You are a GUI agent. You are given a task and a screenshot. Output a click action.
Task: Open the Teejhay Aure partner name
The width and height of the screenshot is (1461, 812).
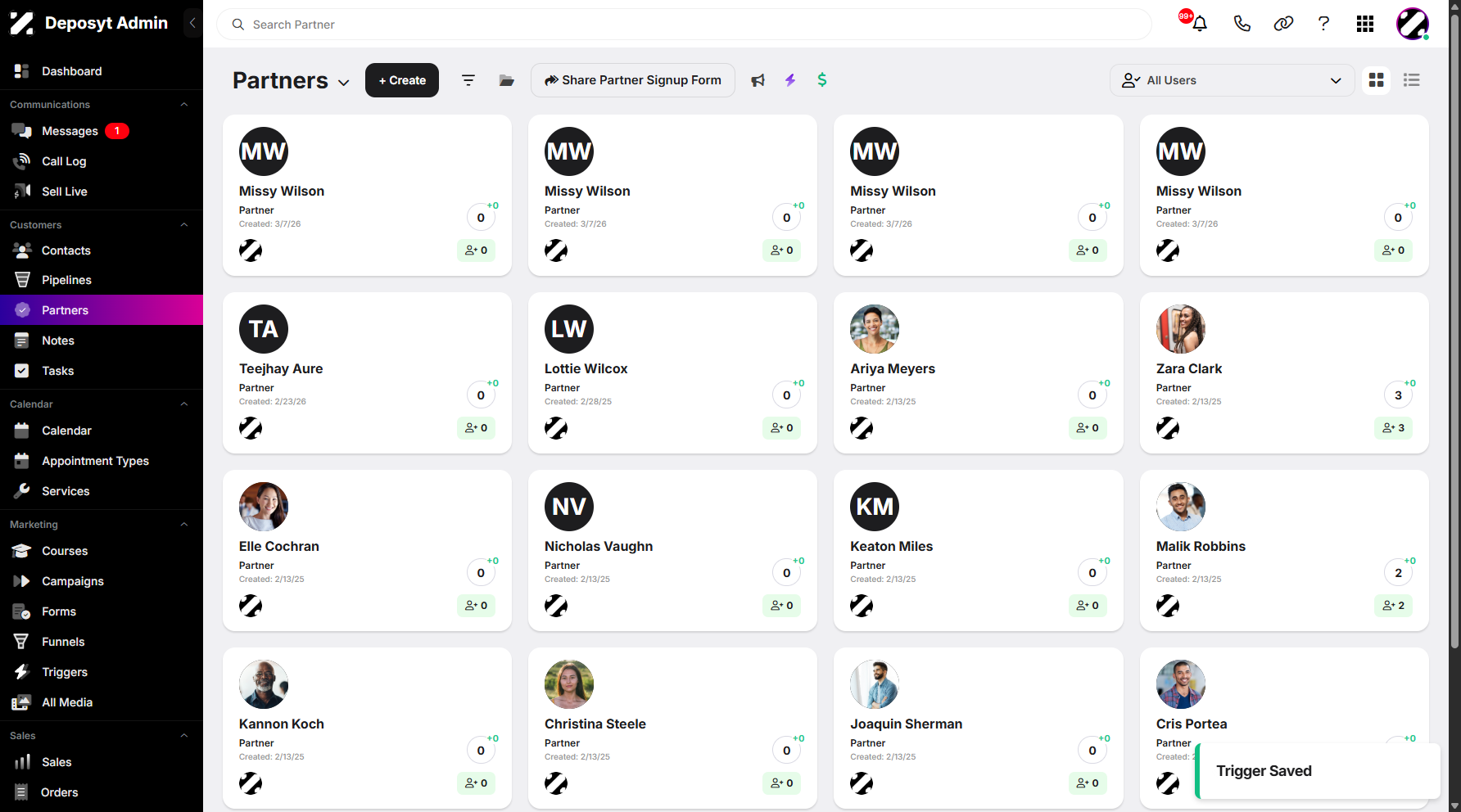click(281, 369)
